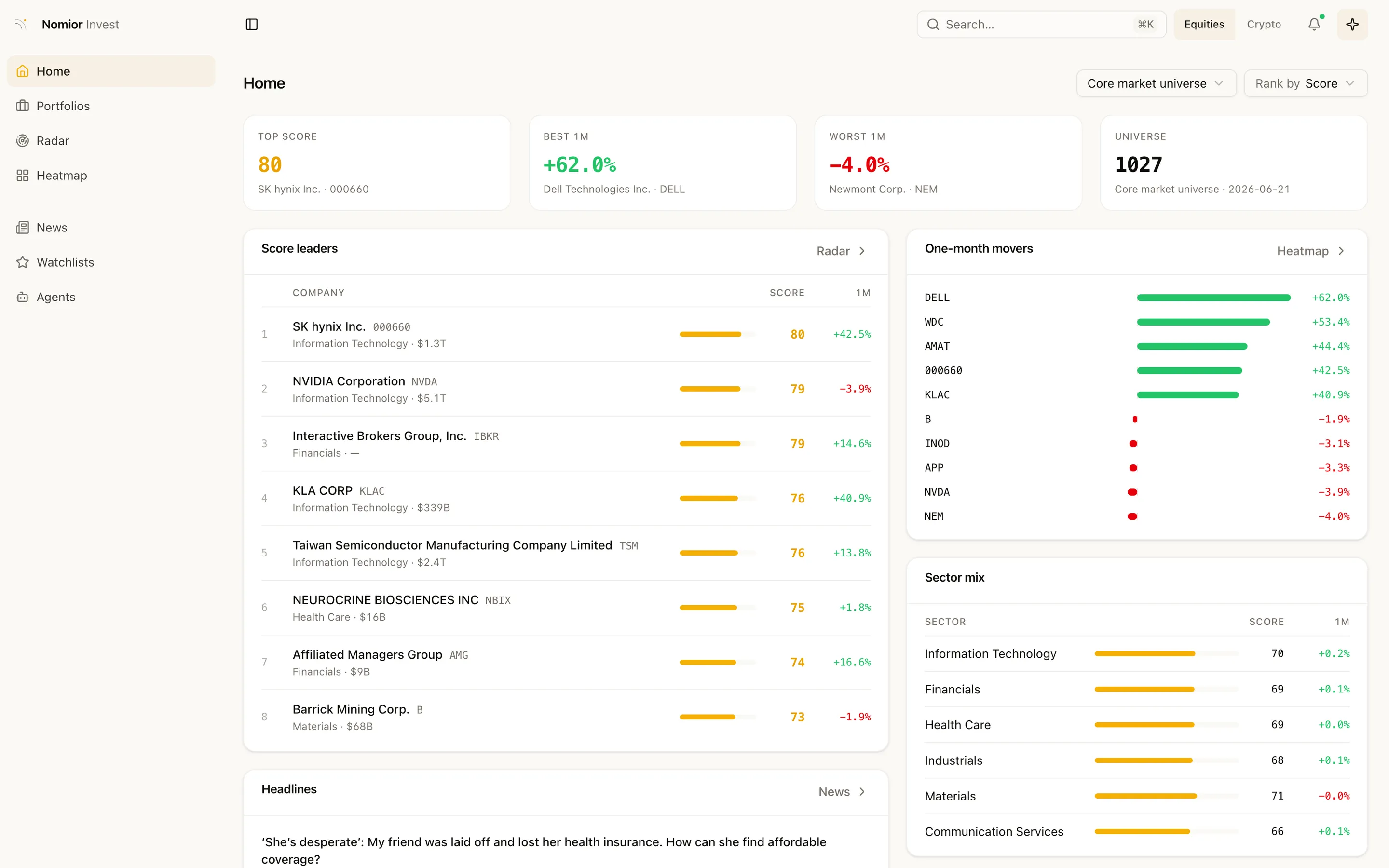Select the Materials sector row
The image size is (1389, 868).
1137,796
